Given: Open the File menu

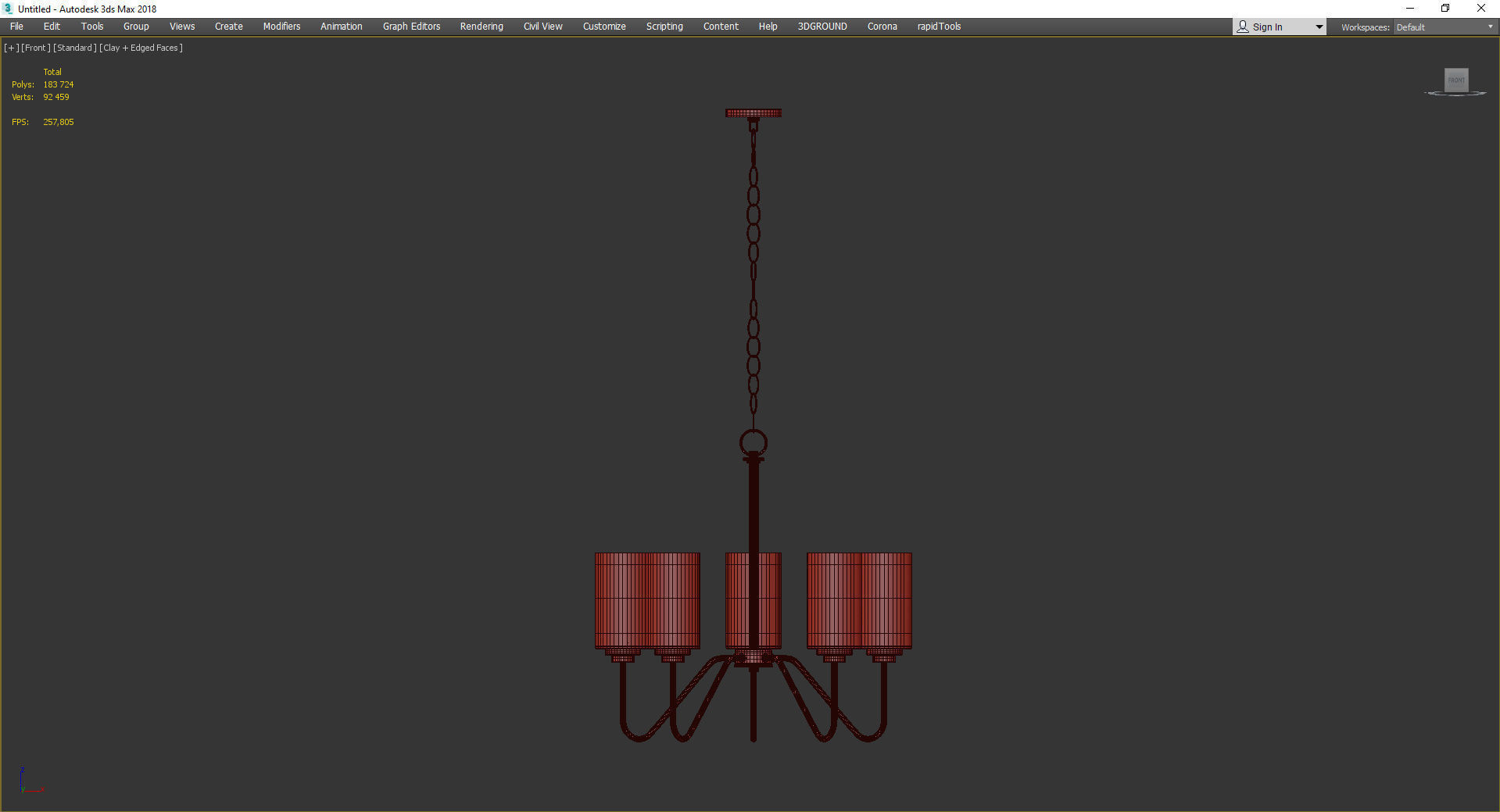Looking at the screenshot, I should pyautogui.click(x=16, y=27).
